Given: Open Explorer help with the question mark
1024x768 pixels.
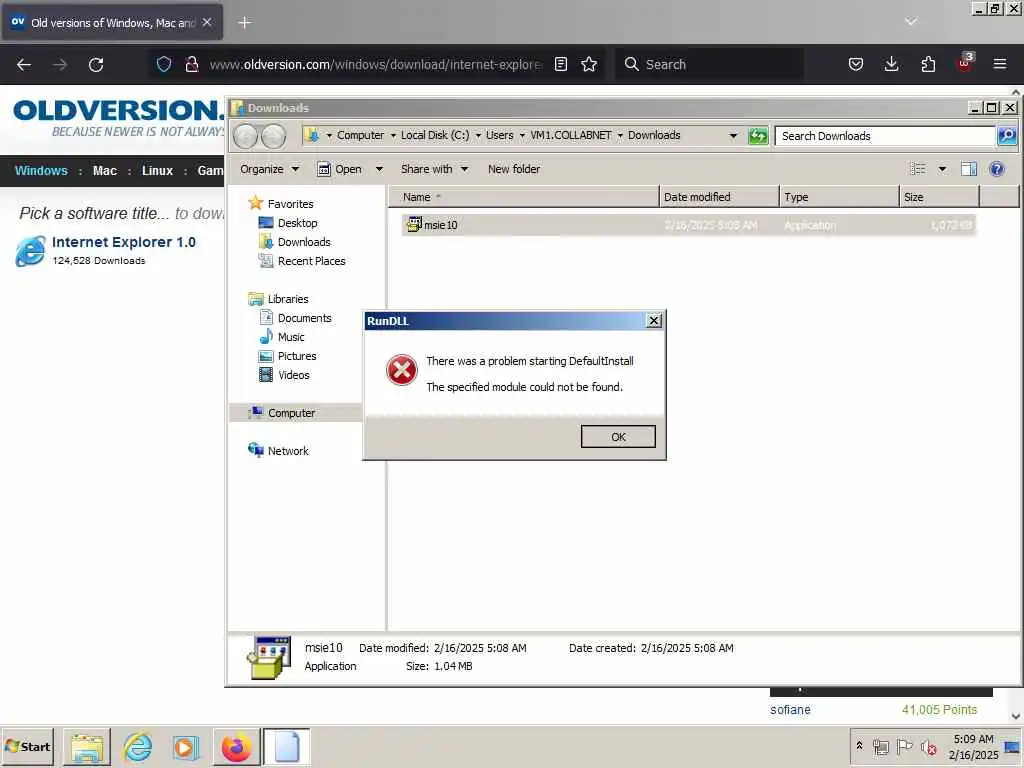Looking at the screenshot, I should point(997,169).
